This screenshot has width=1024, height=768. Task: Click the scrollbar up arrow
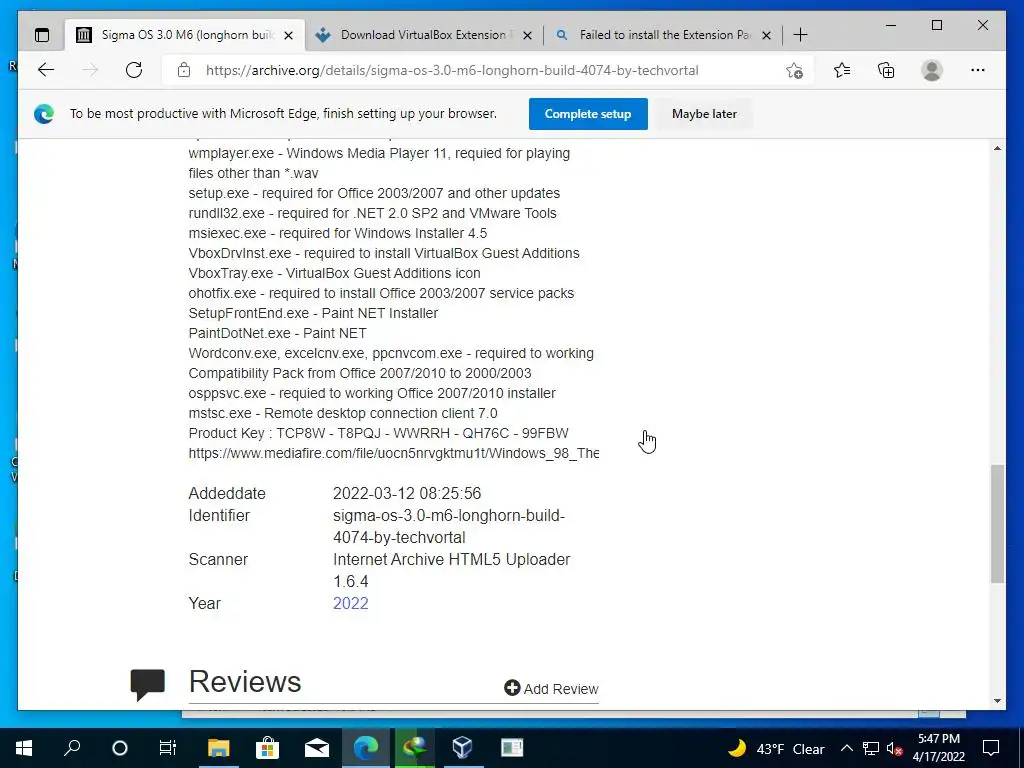[997, 149]
